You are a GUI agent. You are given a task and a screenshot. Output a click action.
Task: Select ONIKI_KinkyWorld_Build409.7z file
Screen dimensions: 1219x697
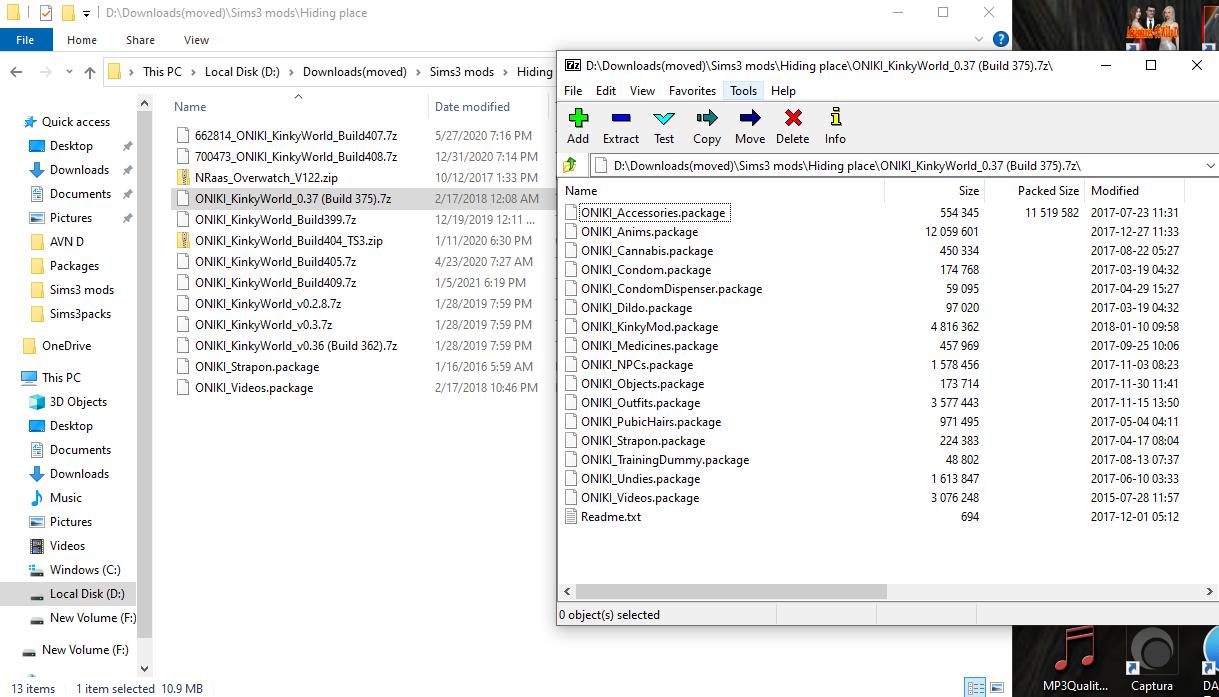click(275, 283)
